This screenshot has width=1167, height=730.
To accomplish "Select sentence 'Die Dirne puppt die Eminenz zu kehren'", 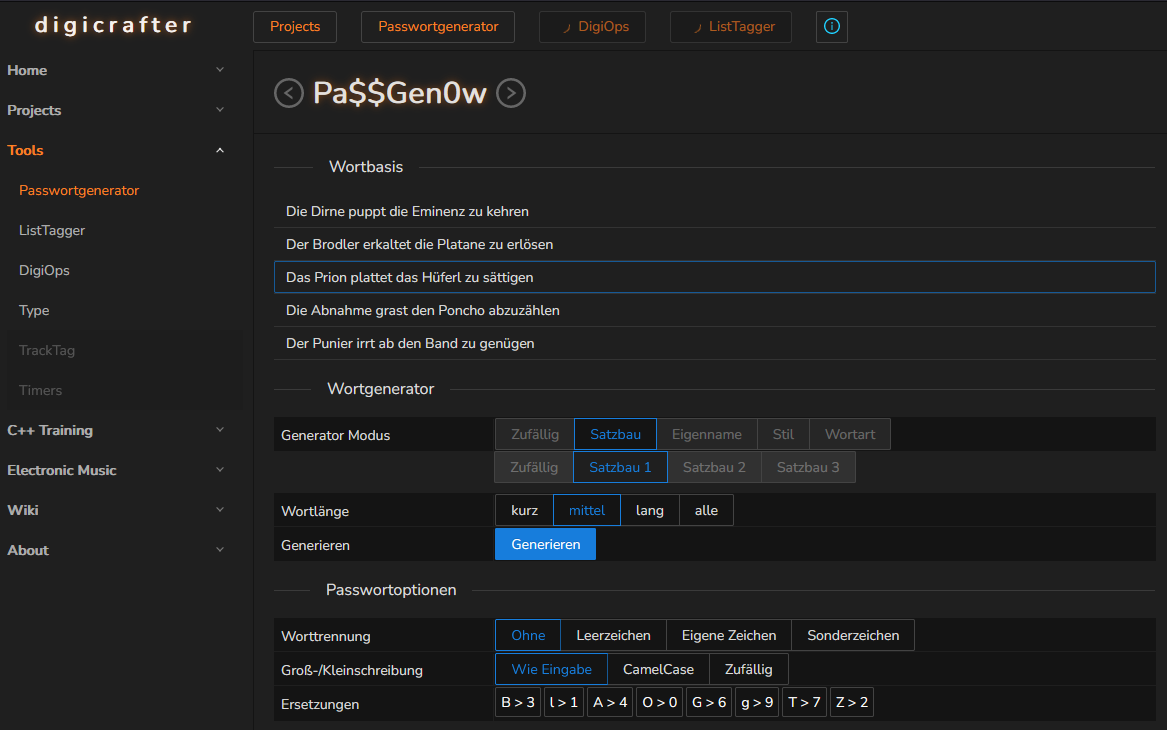I will [x=714, y=211].
